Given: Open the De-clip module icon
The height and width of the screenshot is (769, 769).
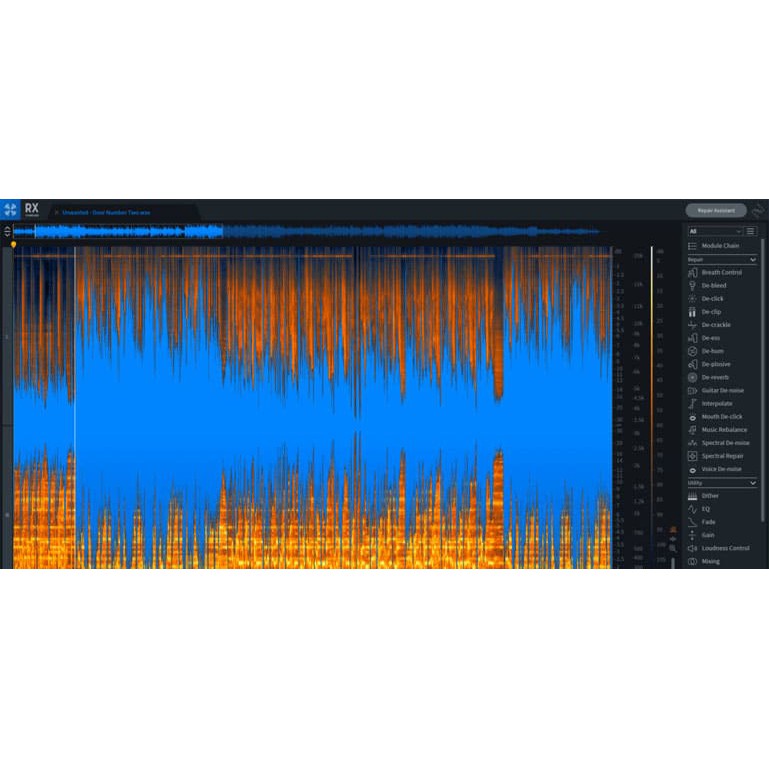Looking at the screenshot, I should point(692,312).
